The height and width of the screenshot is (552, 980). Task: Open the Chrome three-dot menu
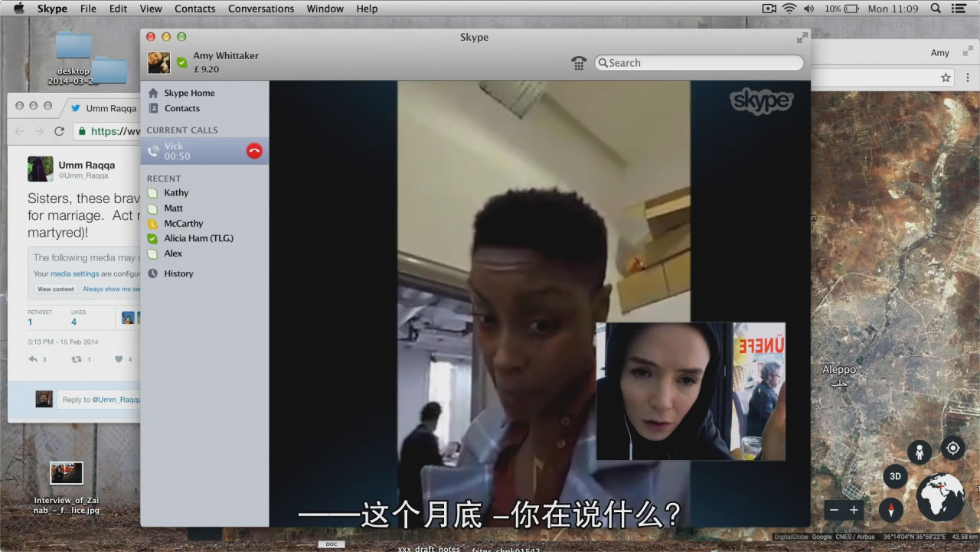(968, 77)
